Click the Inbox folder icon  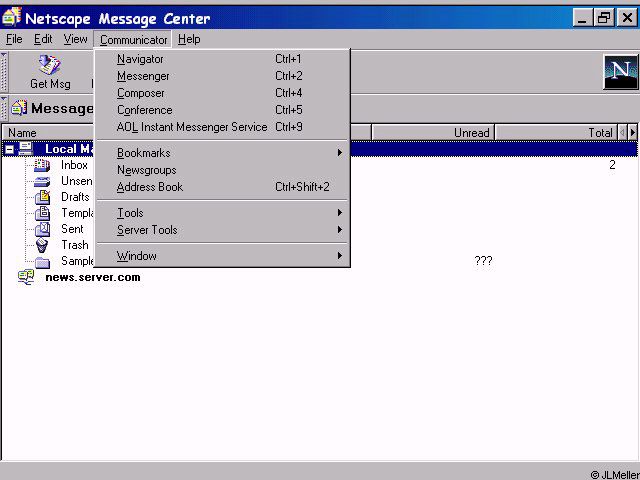[x=42, y=165]
